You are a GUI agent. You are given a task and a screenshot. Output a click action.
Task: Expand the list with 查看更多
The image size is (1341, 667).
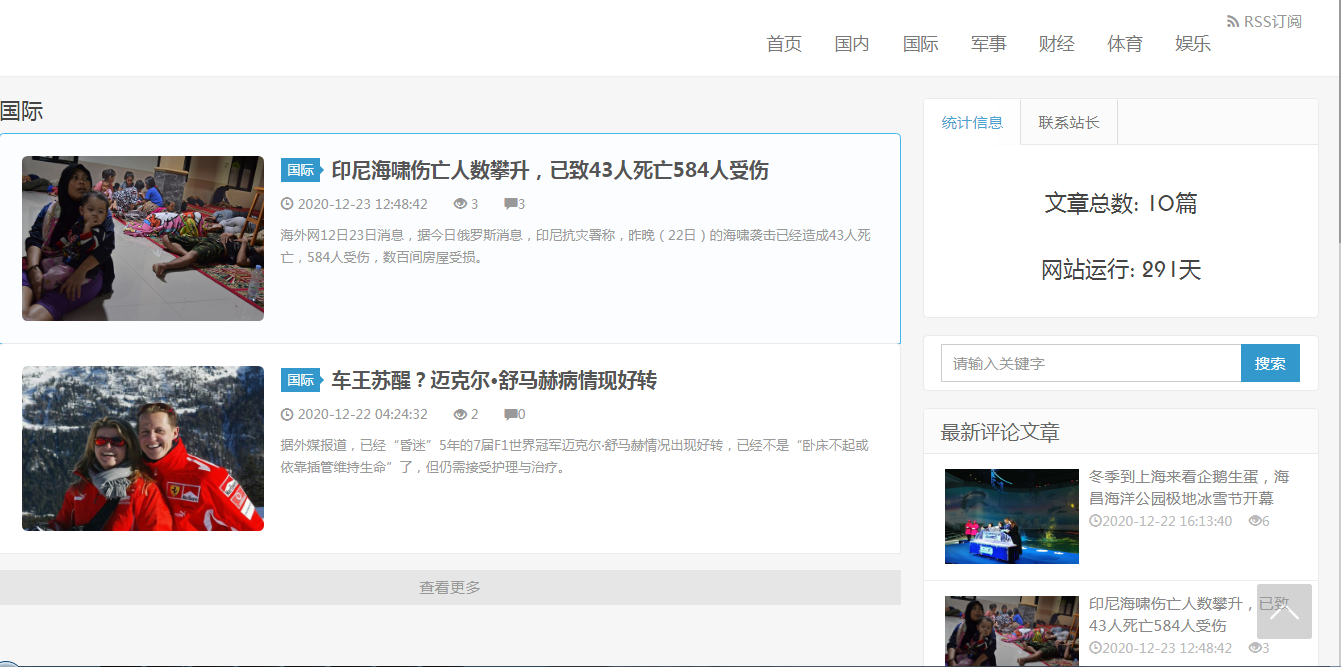pos(450,587)
